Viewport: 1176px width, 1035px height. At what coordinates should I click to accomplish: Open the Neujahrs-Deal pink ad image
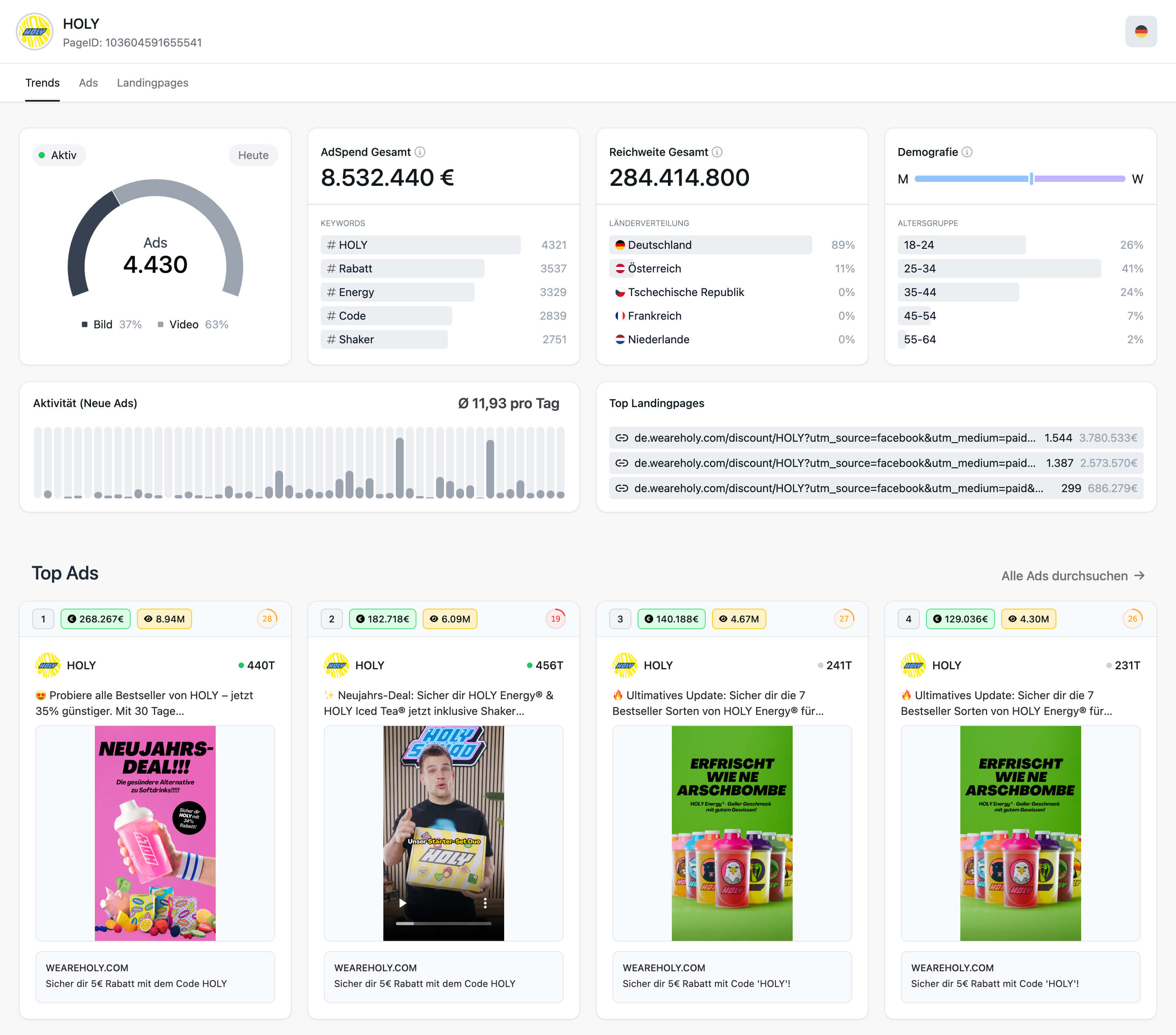coord(155,833)
